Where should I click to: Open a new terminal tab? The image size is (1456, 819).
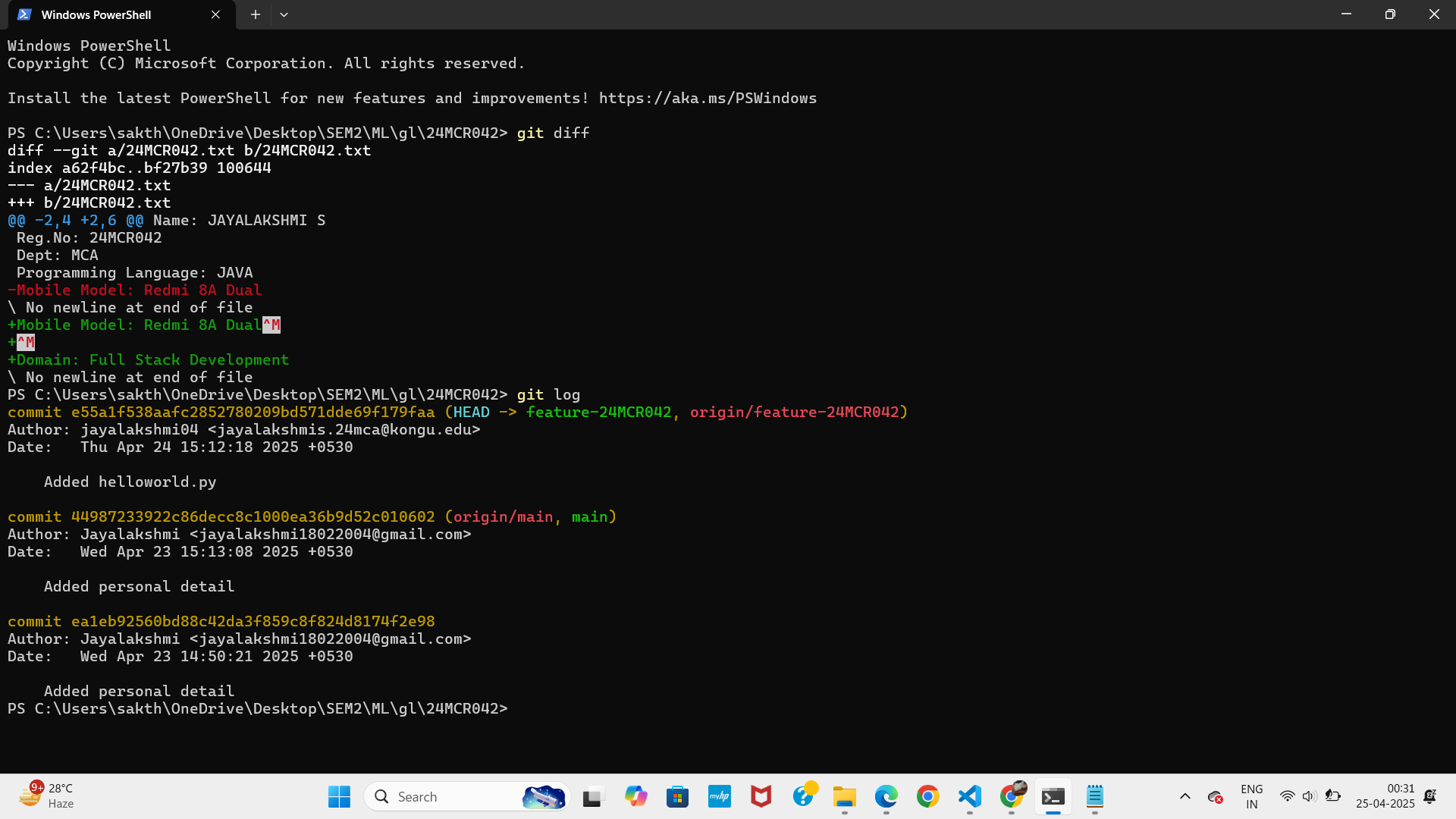click(x=256, y=14)
